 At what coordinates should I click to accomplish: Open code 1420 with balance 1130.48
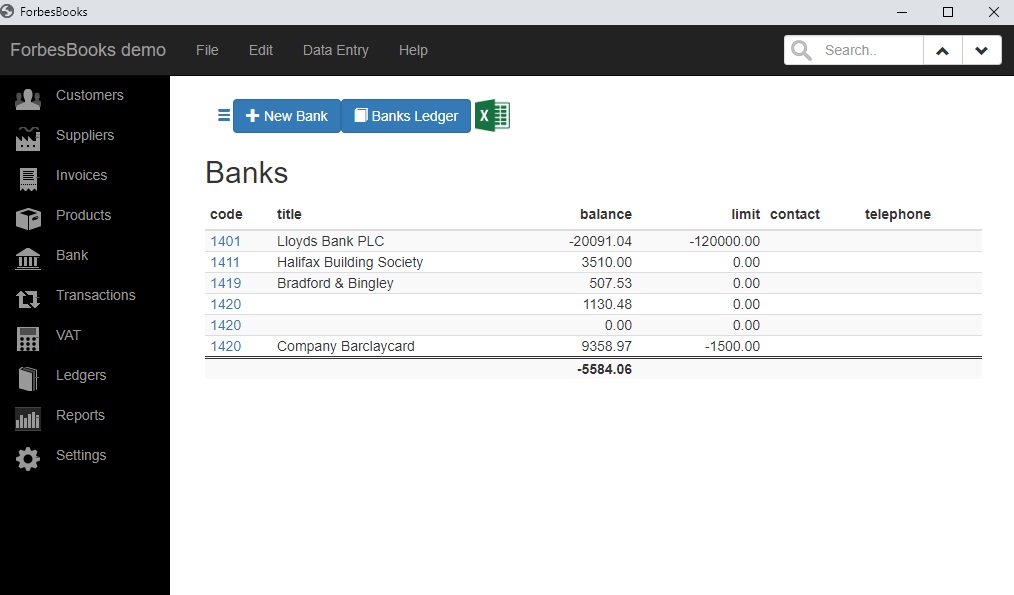pos(225,305)
